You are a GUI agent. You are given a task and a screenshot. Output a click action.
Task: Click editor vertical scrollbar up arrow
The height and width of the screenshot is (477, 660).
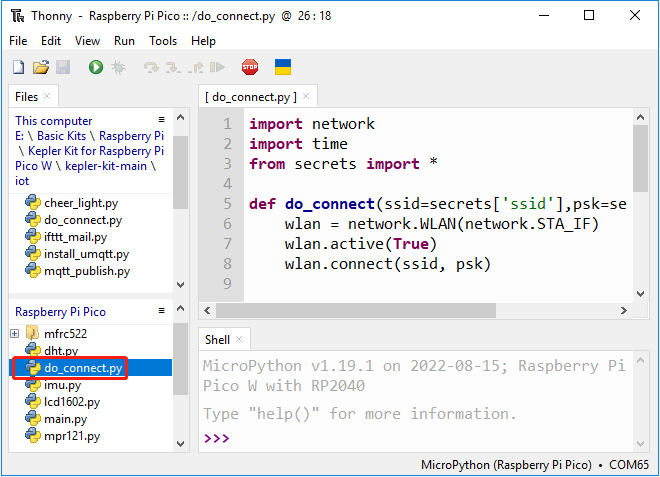641,117
